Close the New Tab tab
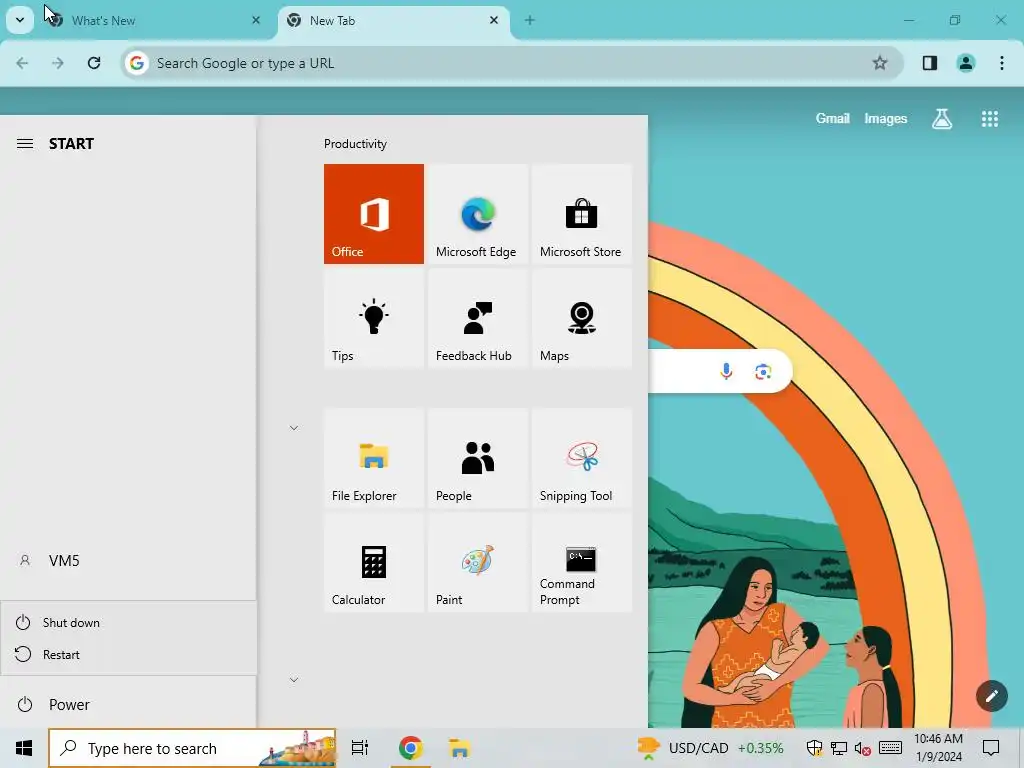1024x768 pixels. click(494, 20)
